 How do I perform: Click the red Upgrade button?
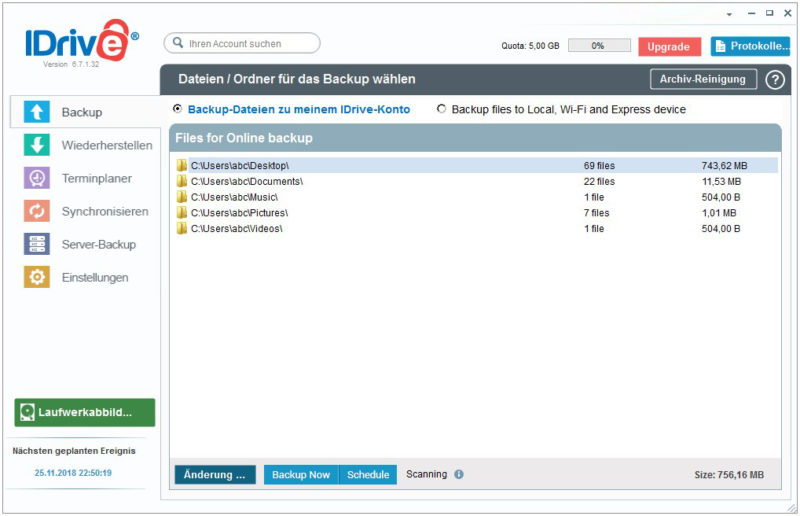669,46
